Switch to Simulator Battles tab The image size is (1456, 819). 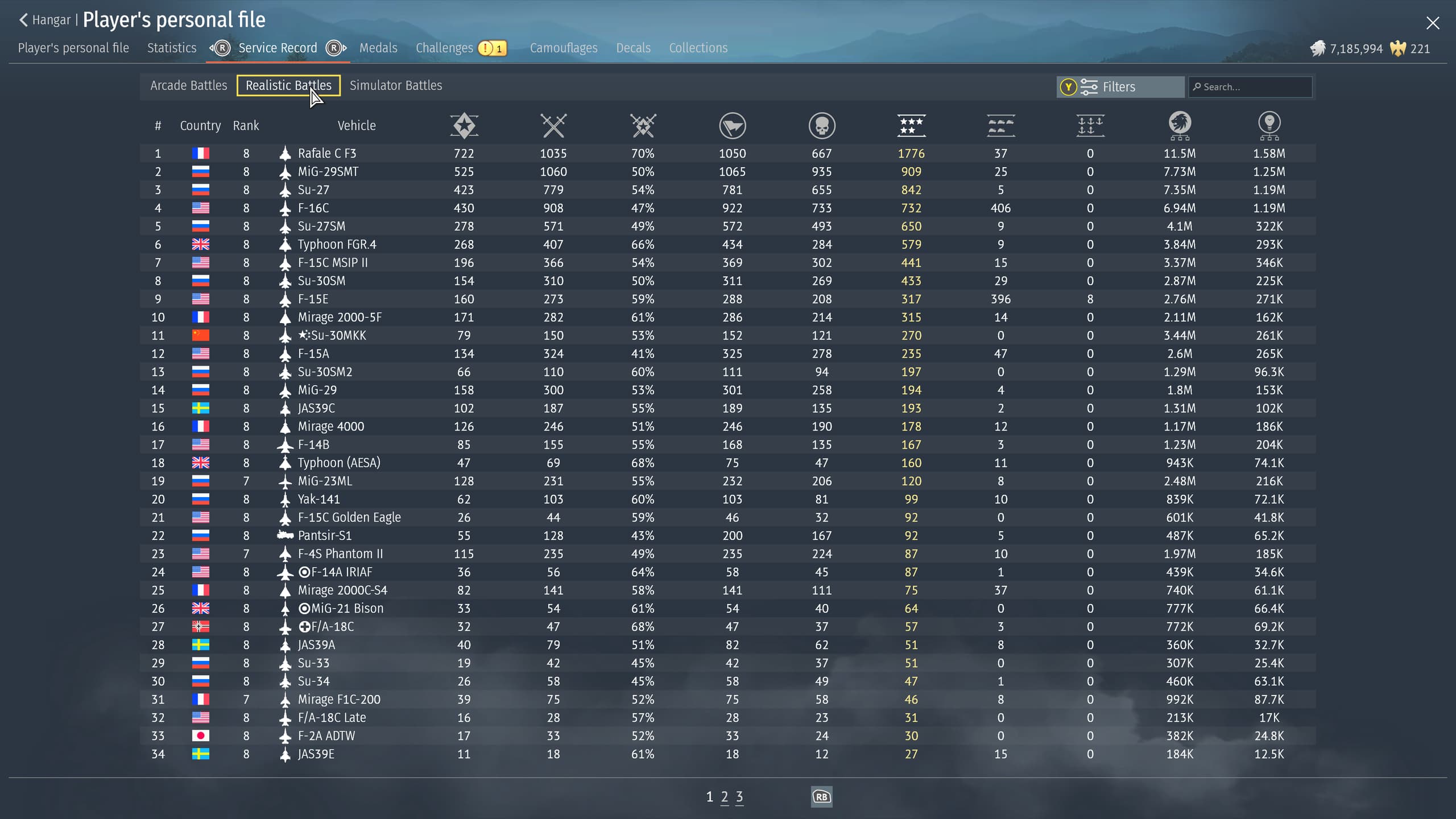tap(396, 85)
